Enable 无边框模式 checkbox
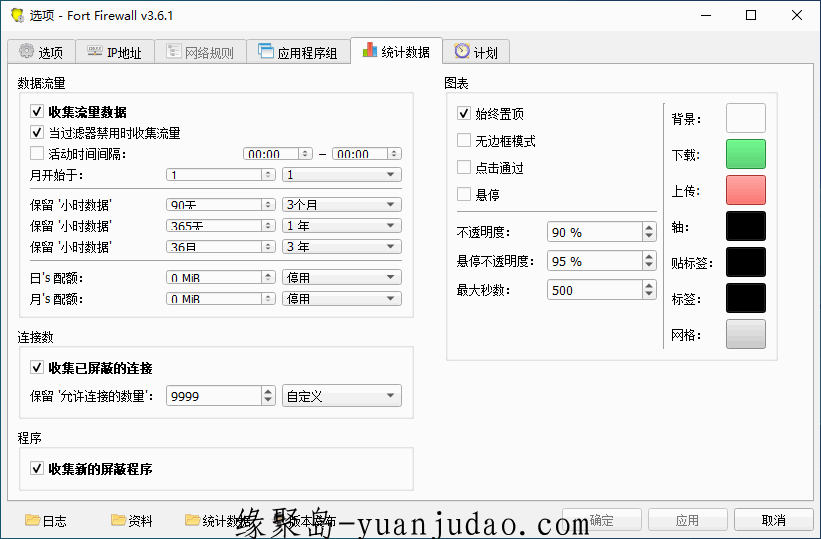Image resolution: width=821 pixels, height=539 pixels. (464, 140)
